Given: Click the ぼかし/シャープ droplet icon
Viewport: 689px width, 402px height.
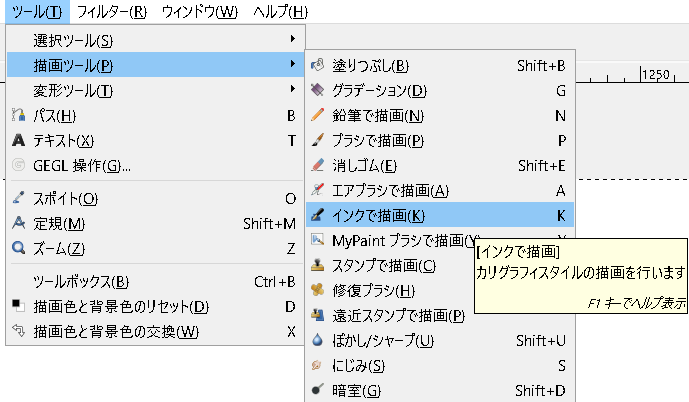Looking at the screenshot, I should click(317, 341).
